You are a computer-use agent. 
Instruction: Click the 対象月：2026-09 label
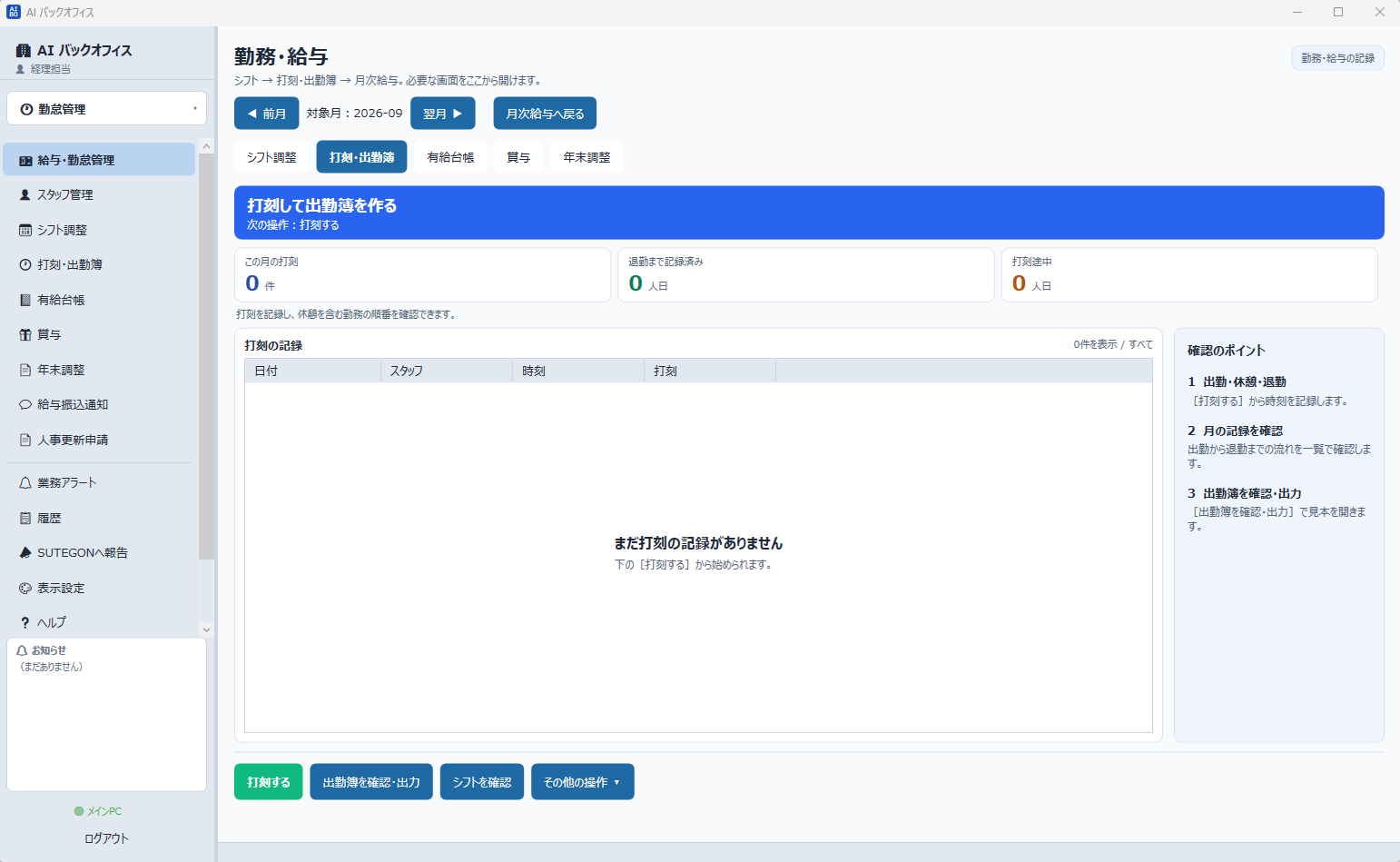pos(354,114)
